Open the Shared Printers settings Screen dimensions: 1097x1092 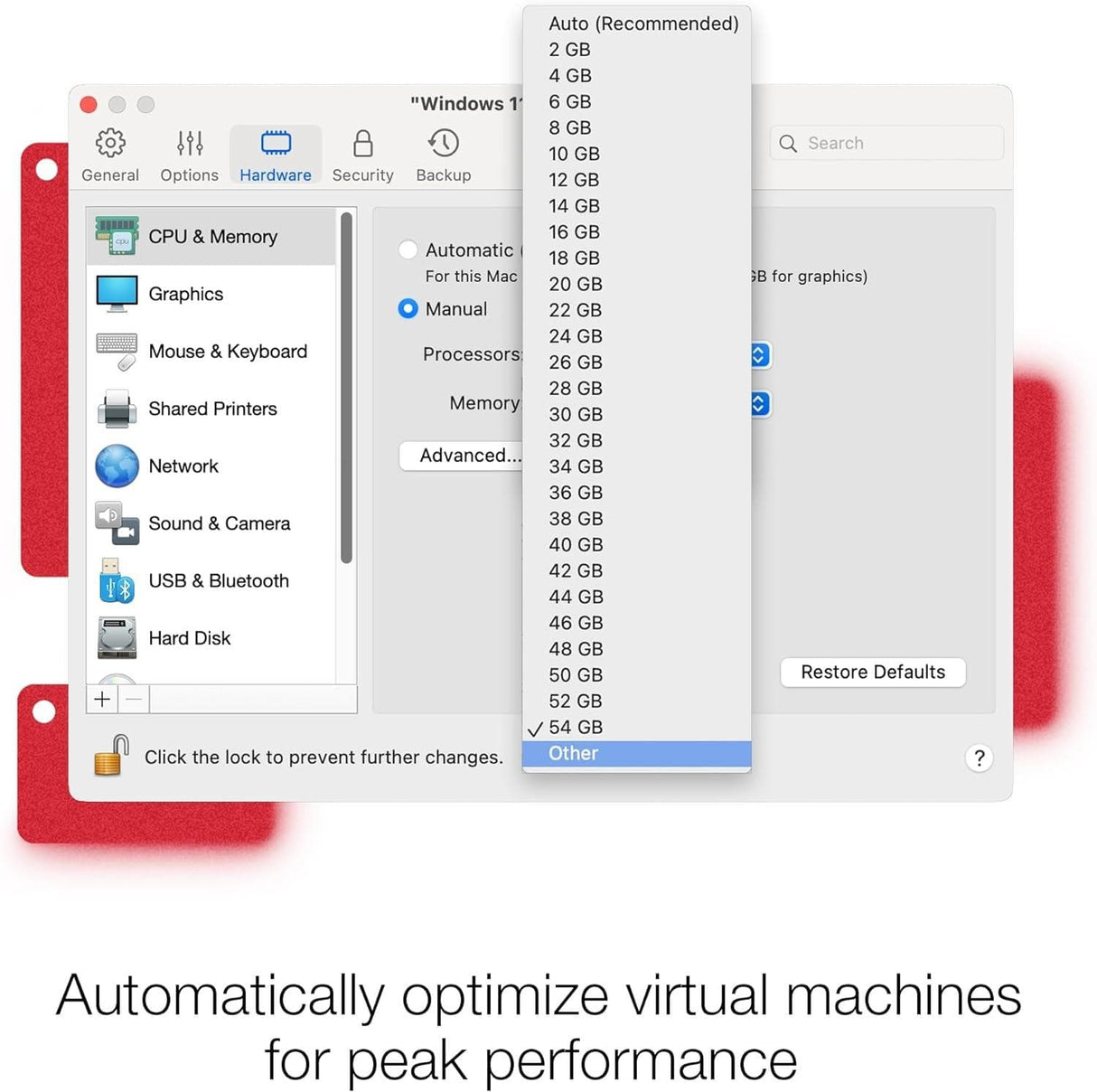[117, 409]
